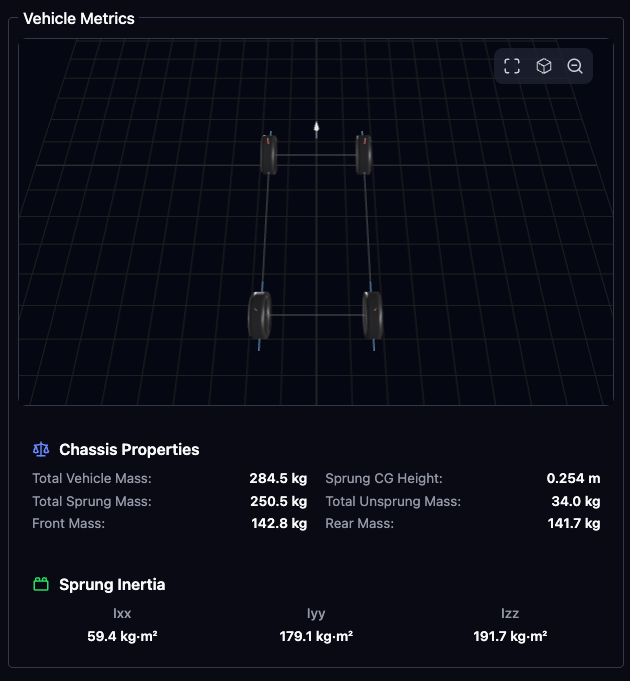Click the 284.5 kg value
This screenshot has width=630, height=681.
pos(278,478)
